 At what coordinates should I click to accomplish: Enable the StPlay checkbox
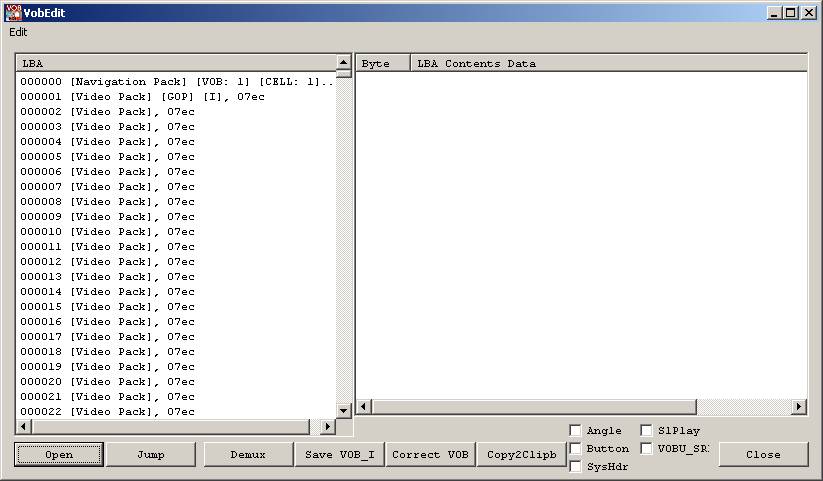646,431
